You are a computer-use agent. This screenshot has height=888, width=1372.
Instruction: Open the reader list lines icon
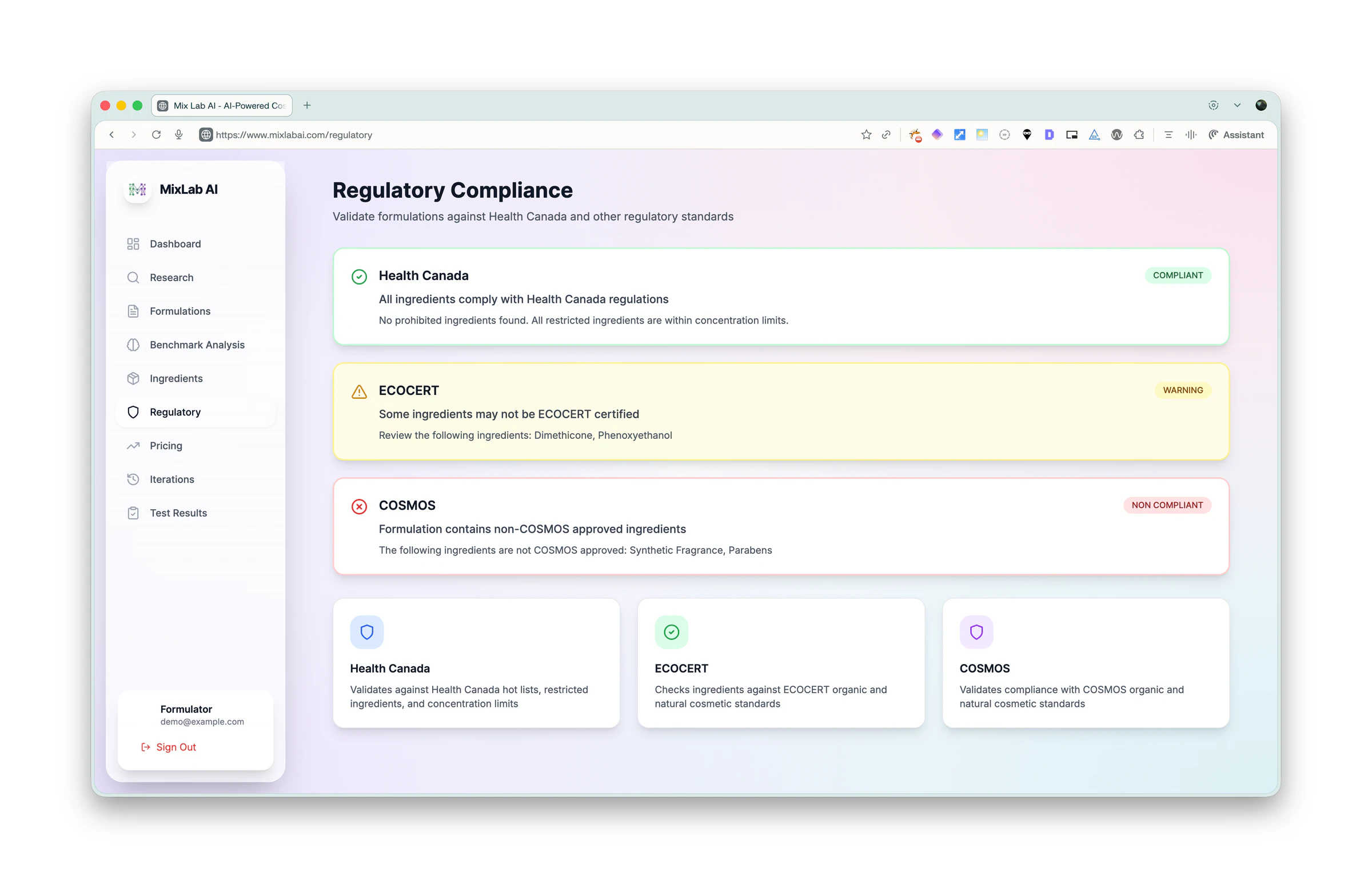pyautogui.click(x=1168, y=135)
